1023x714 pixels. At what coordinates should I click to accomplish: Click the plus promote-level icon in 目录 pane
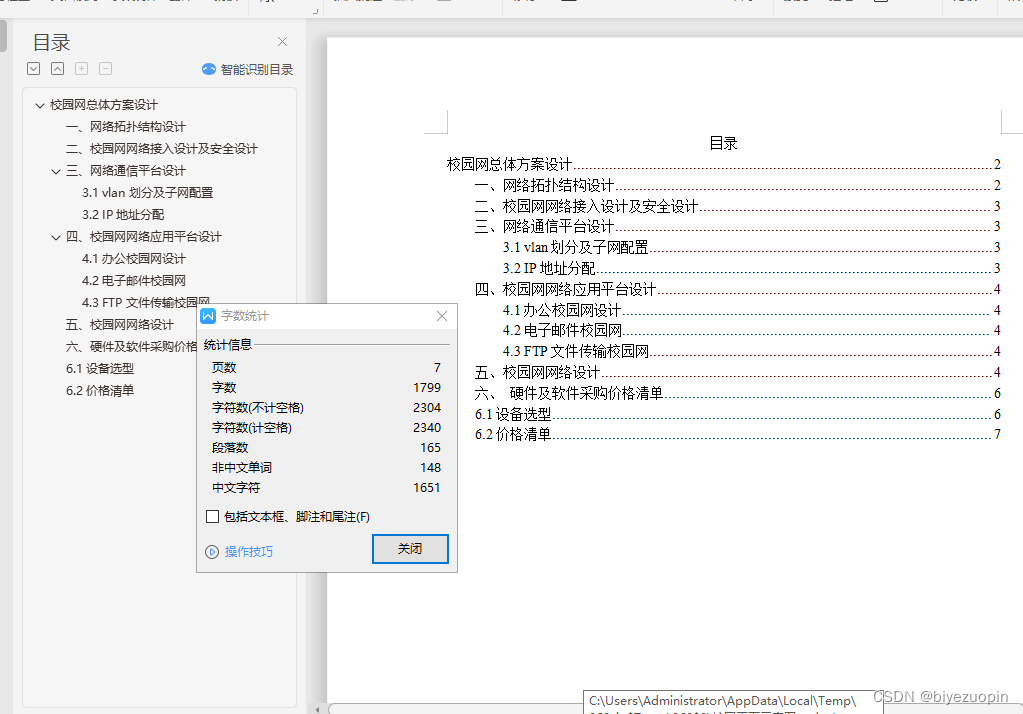[x=82, y=69]
